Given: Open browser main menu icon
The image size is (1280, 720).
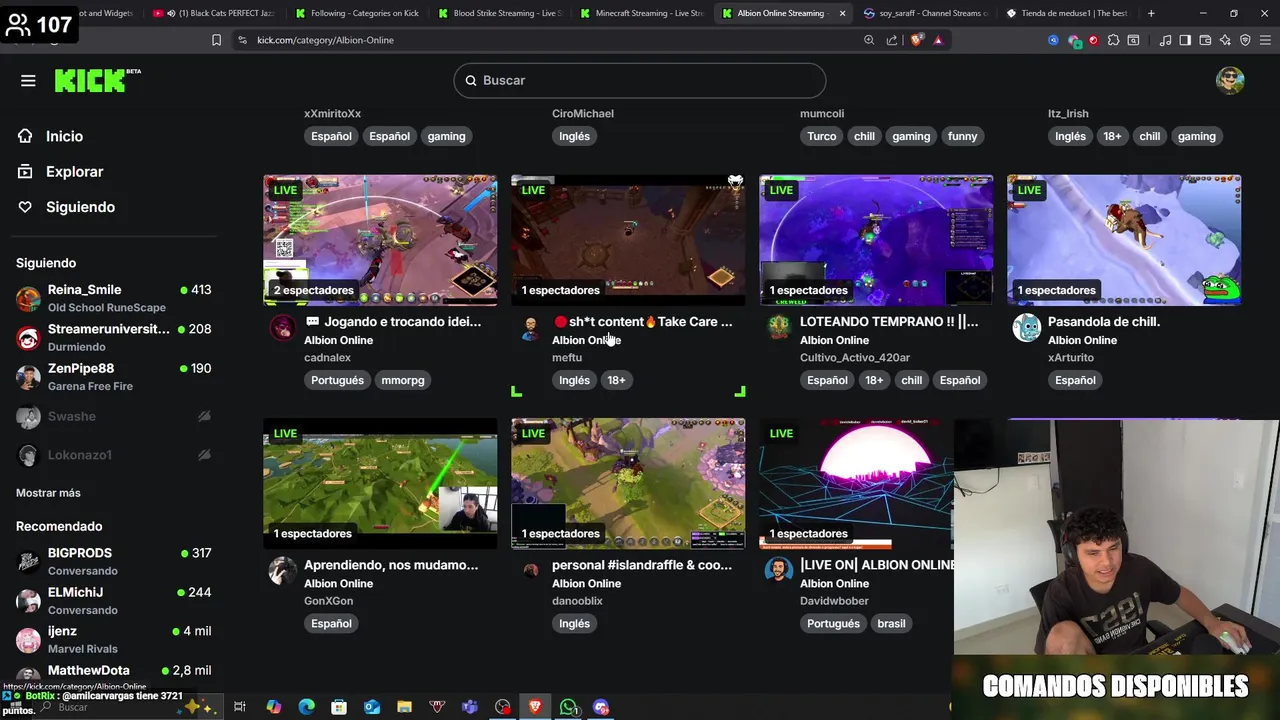Looking at the screenshot, I should (1265, 40).
